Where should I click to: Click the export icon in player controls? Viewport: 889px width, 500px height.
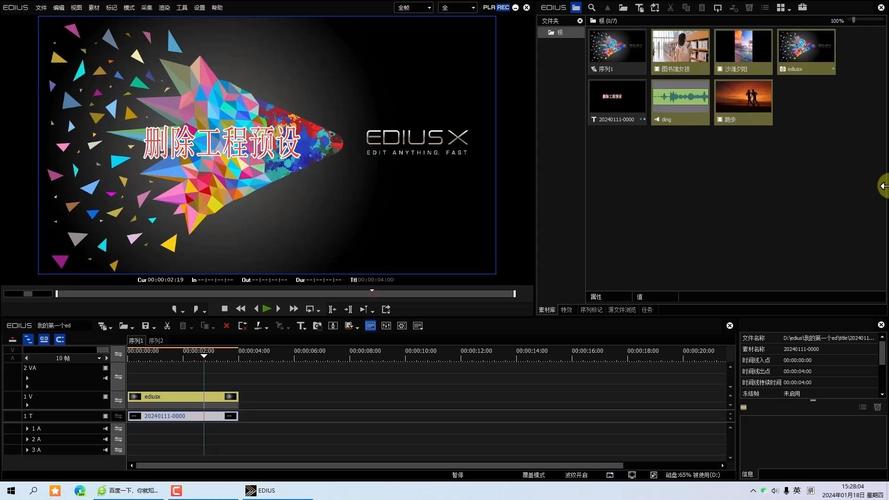tap(386, 309)
